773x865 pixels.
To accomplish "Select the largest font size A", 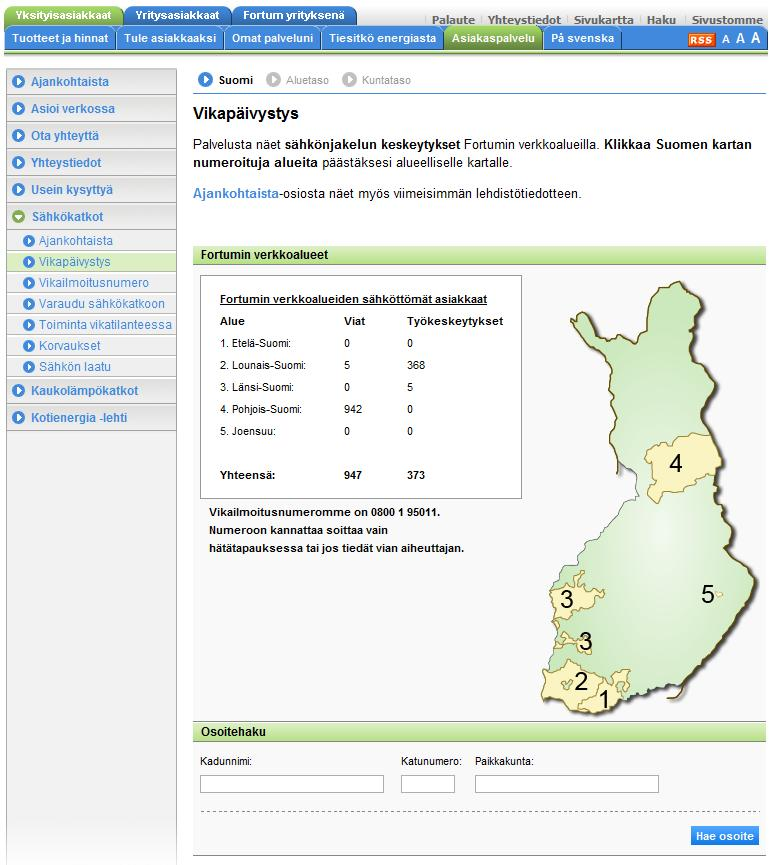I will 755,38.
